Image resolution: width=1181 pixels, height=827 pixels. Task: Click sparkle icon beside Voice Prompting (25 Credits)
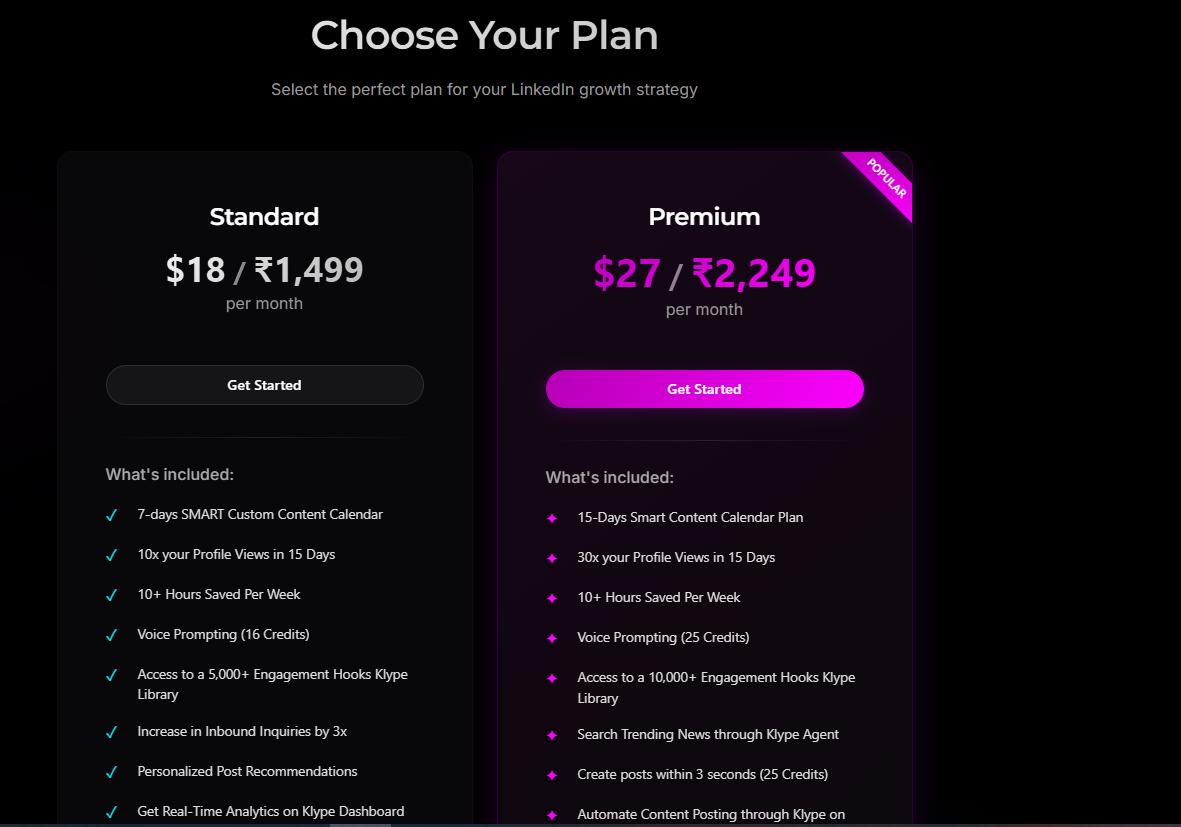click(552, 638)
